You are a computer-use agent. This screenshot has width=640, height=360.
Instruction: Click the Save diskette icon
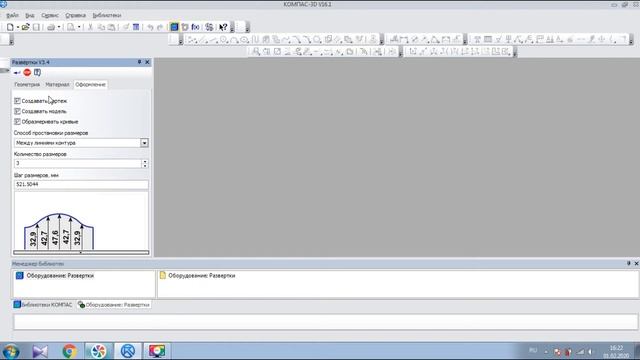(36, 27)
